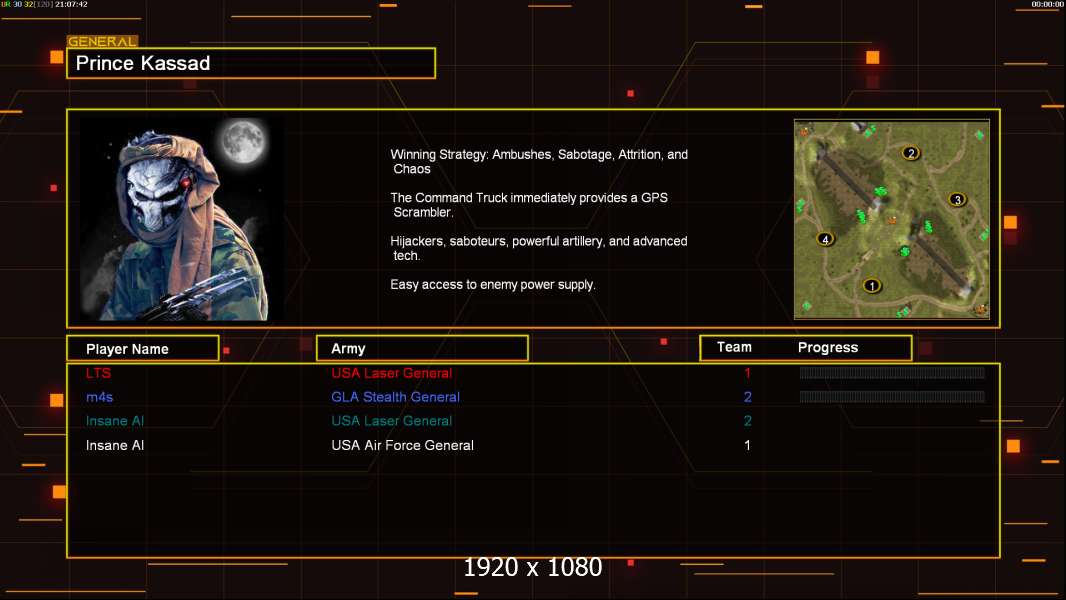Click the full moon in the general portrait
Screen dimensions: 1066x600
coord(243,141)
